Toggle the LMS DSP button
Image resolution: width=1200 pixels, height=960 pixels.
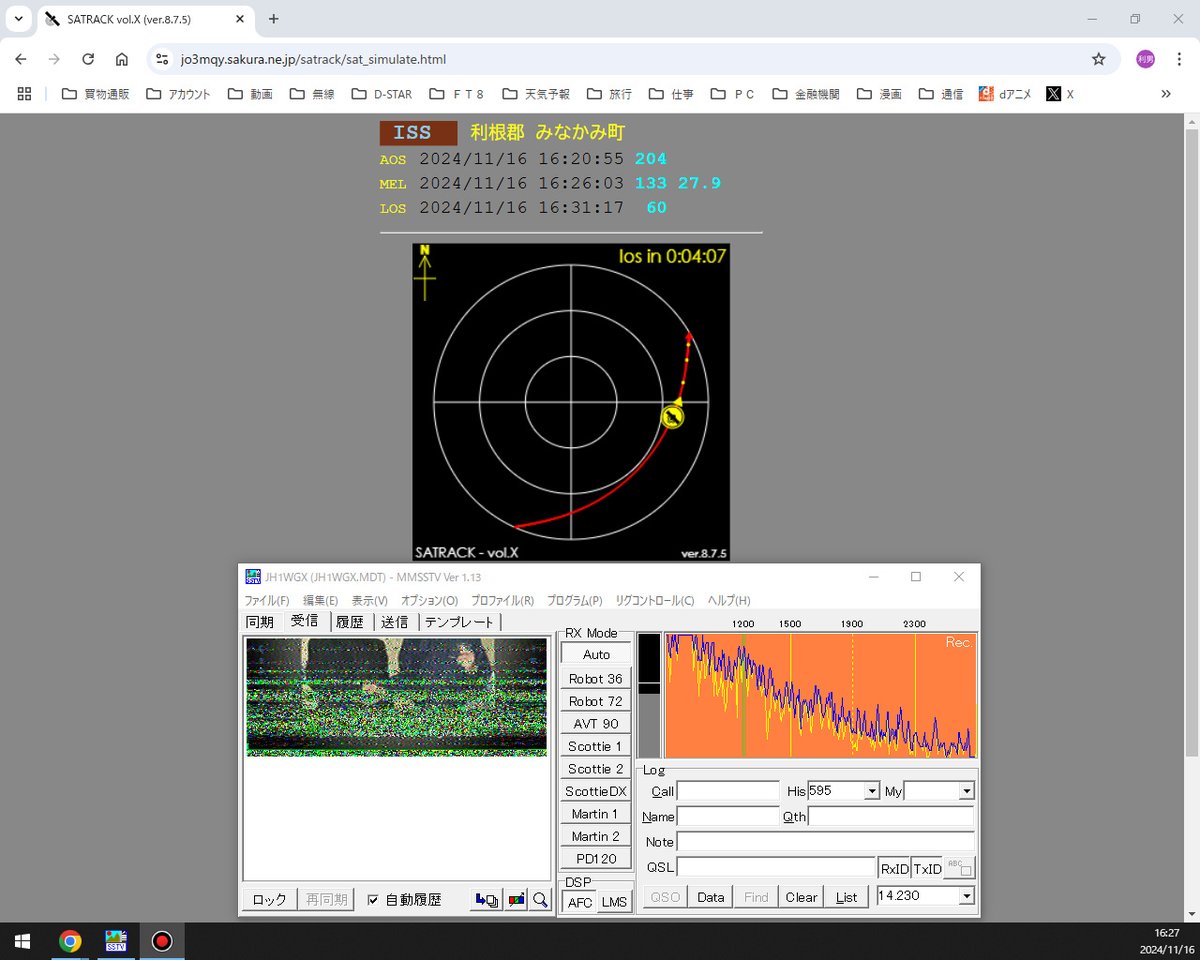tap(615, 902)
